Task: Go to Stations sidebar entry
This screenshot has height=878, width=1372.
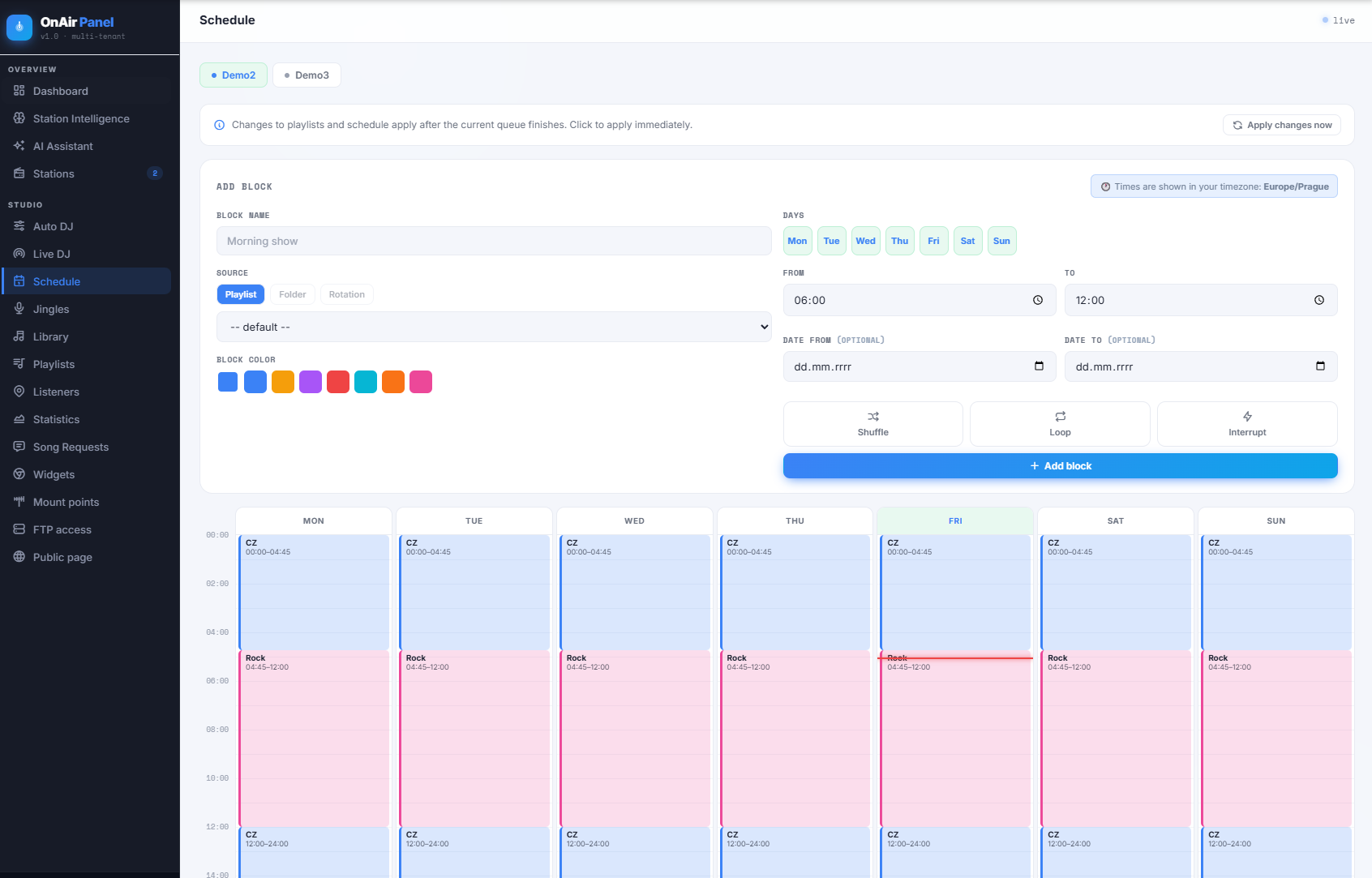Action: pyautogui.click(x=88, y=173)
